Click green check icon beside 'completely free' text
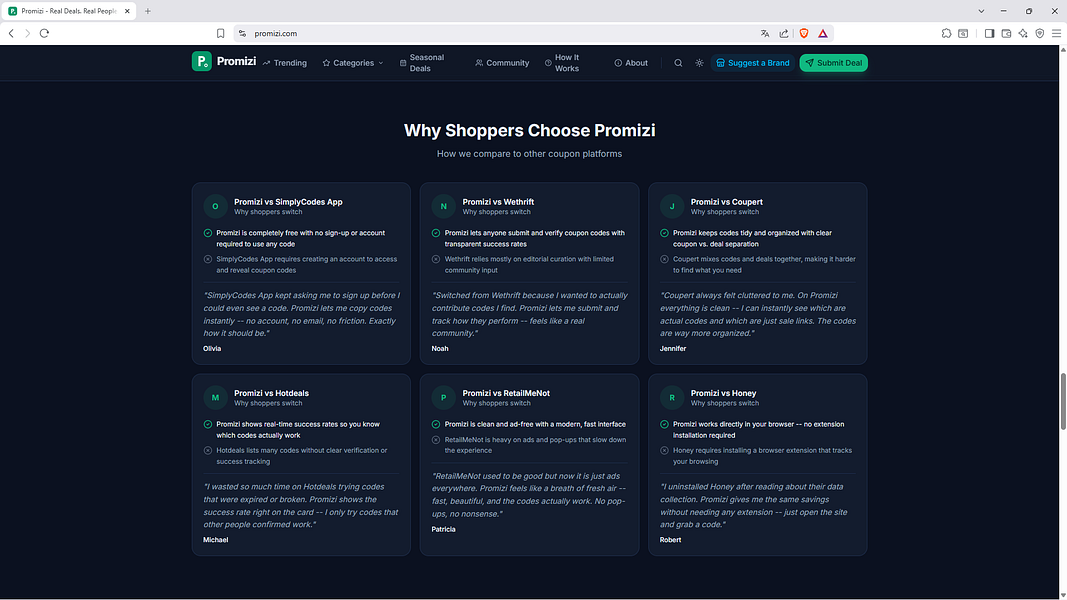 [208, 233]
